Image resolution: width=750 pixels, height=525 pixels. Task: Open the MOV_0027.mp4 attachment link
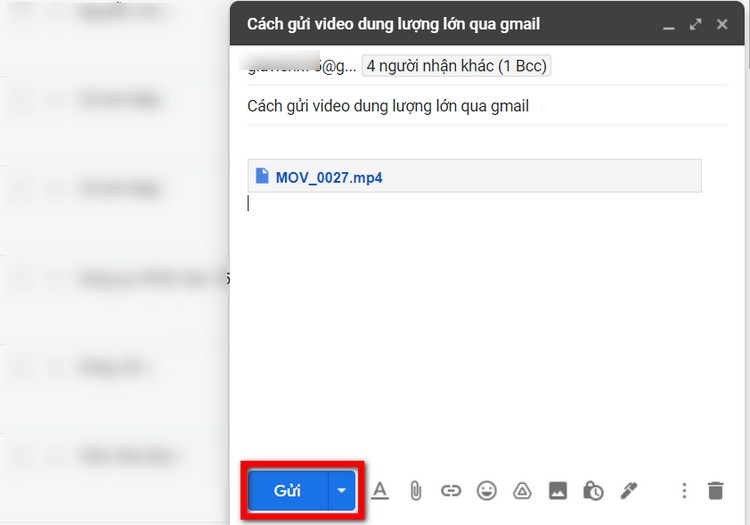click(329, 178)
